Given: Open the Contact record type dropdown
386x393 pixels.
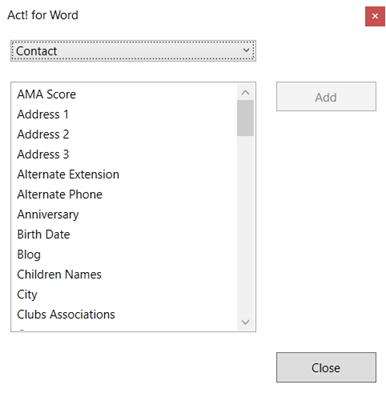Looking at the screenshot, I should pos(133,51).
